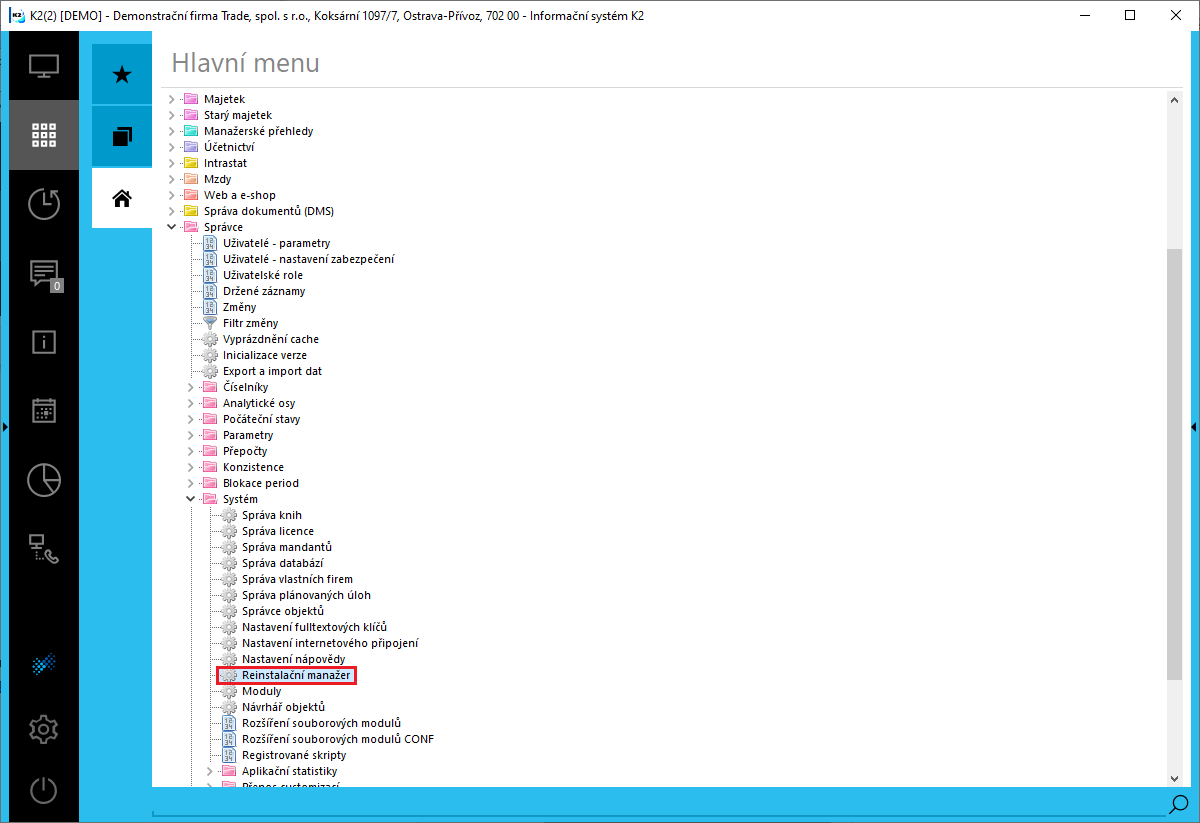Click the power icon in sidebar
The width and height of the screenshot is (1200, 823).
pos(43,790)
